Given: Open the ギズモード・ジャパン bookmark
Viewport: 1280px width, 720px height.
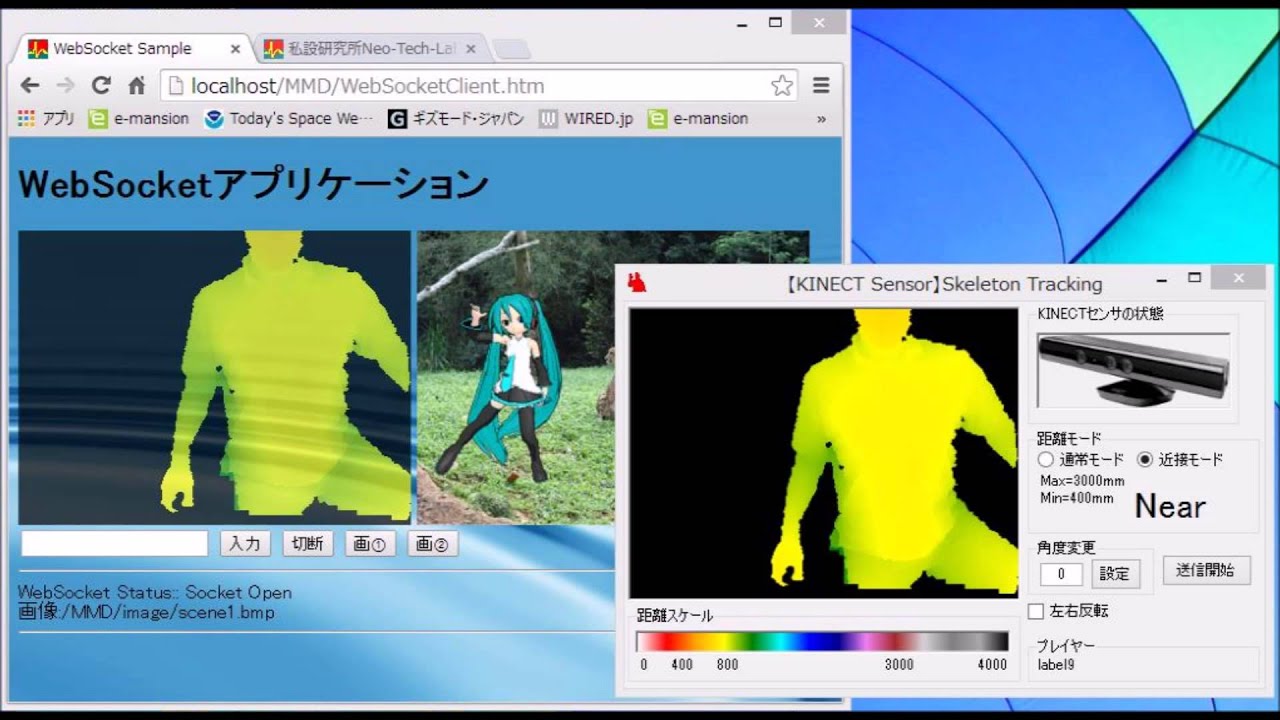Looking at the screenshot, I should (456, 118).
